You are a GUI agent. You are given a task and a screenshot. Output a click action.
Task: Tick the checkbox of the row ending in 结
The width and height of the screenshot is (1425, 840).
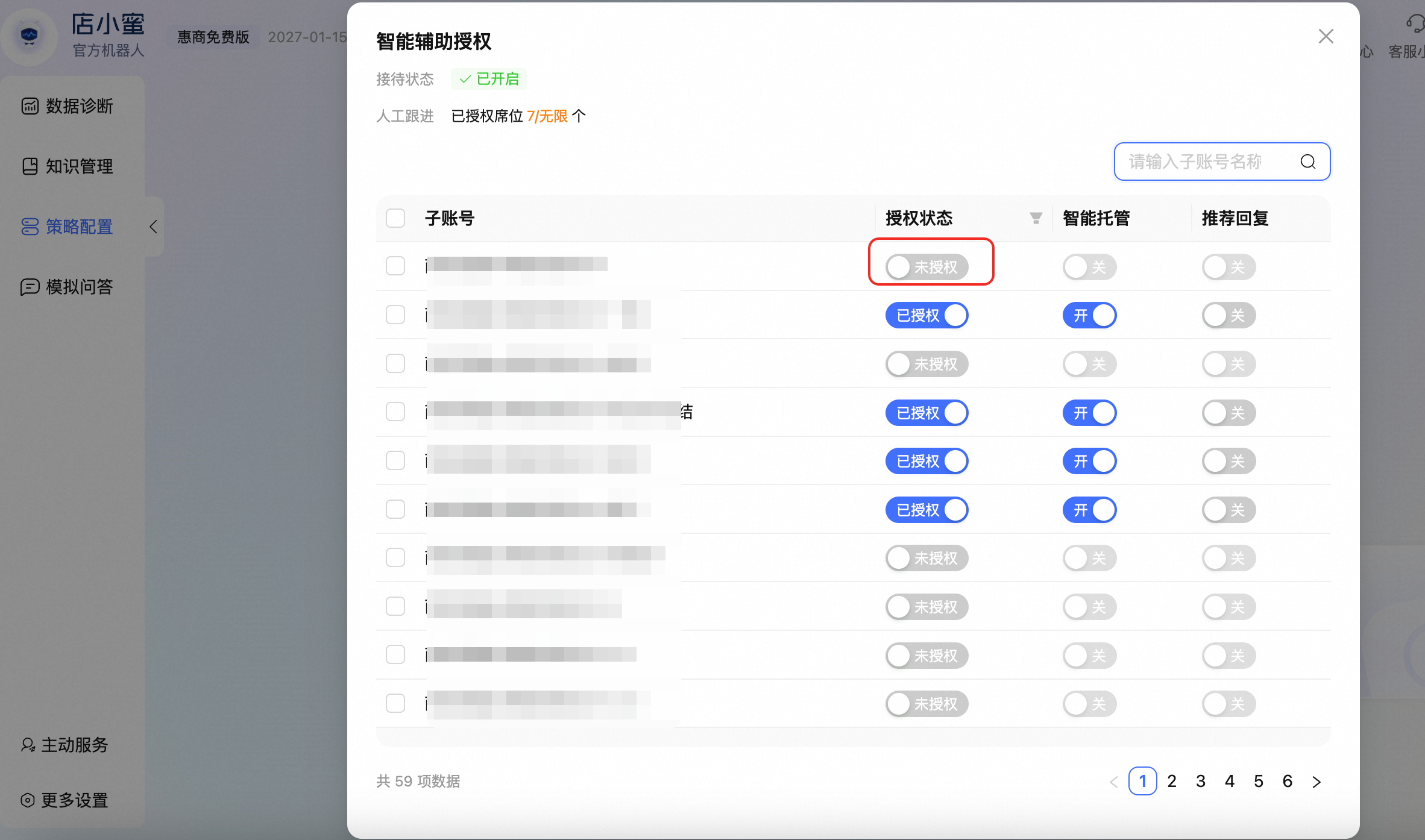click(x=395, y=412)
